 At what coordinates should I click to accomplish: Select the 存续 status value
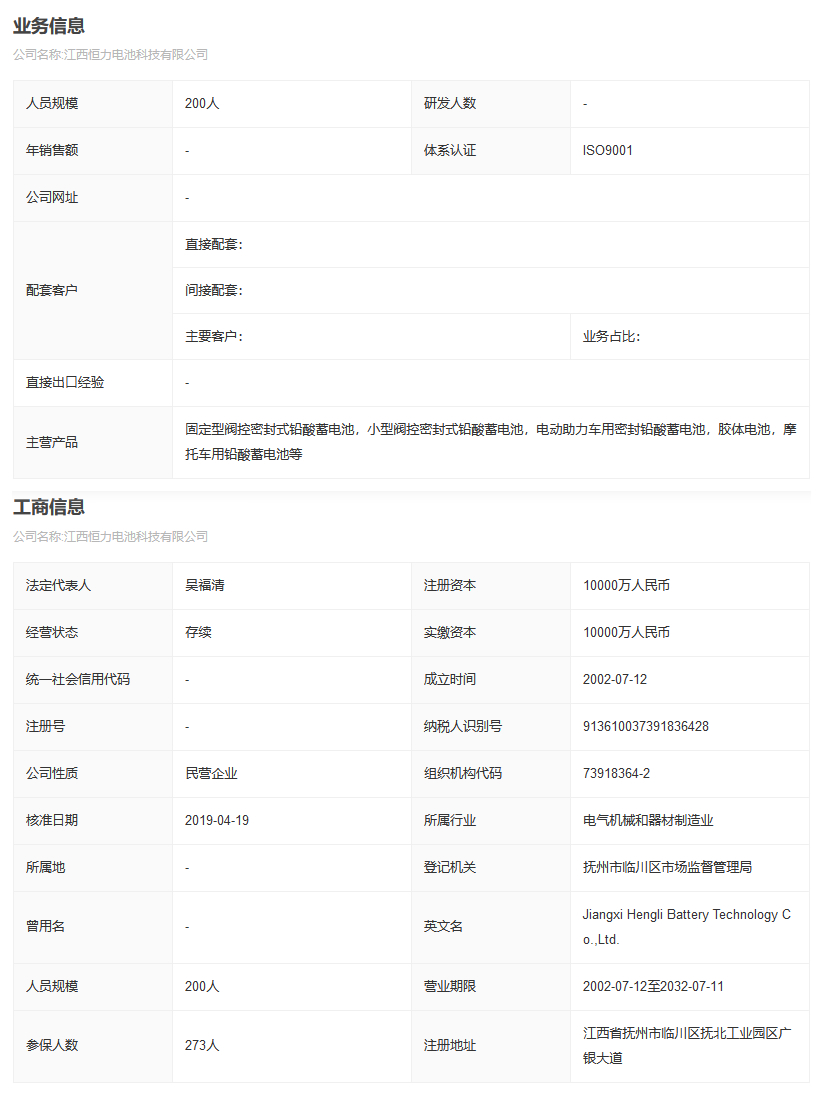(x=199, y=632)
